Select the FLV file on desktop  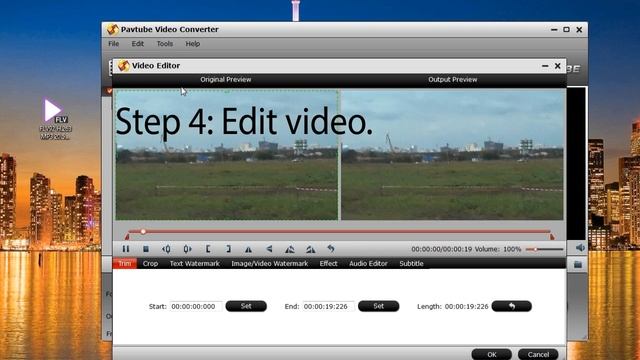click(x=55, y=119)
